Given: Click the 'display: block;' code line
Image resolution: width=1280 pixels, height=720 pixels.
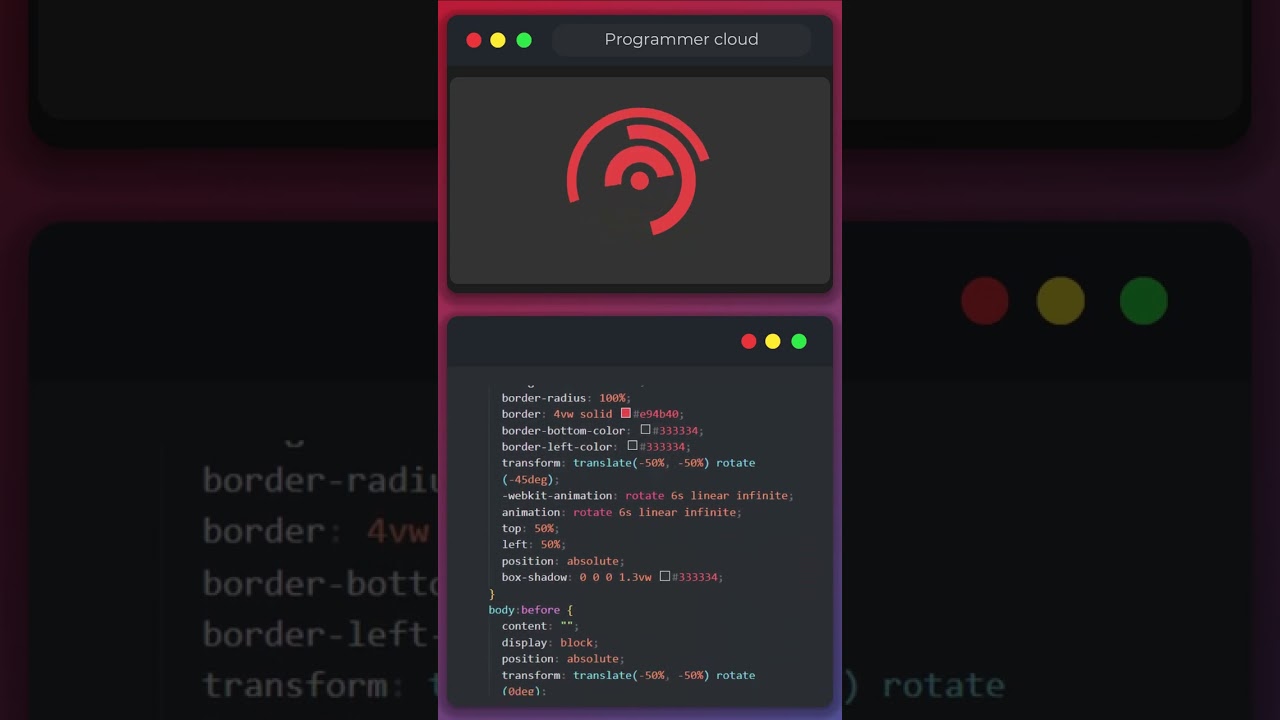Looking at the screenshot, I should (x=550, y=643).
